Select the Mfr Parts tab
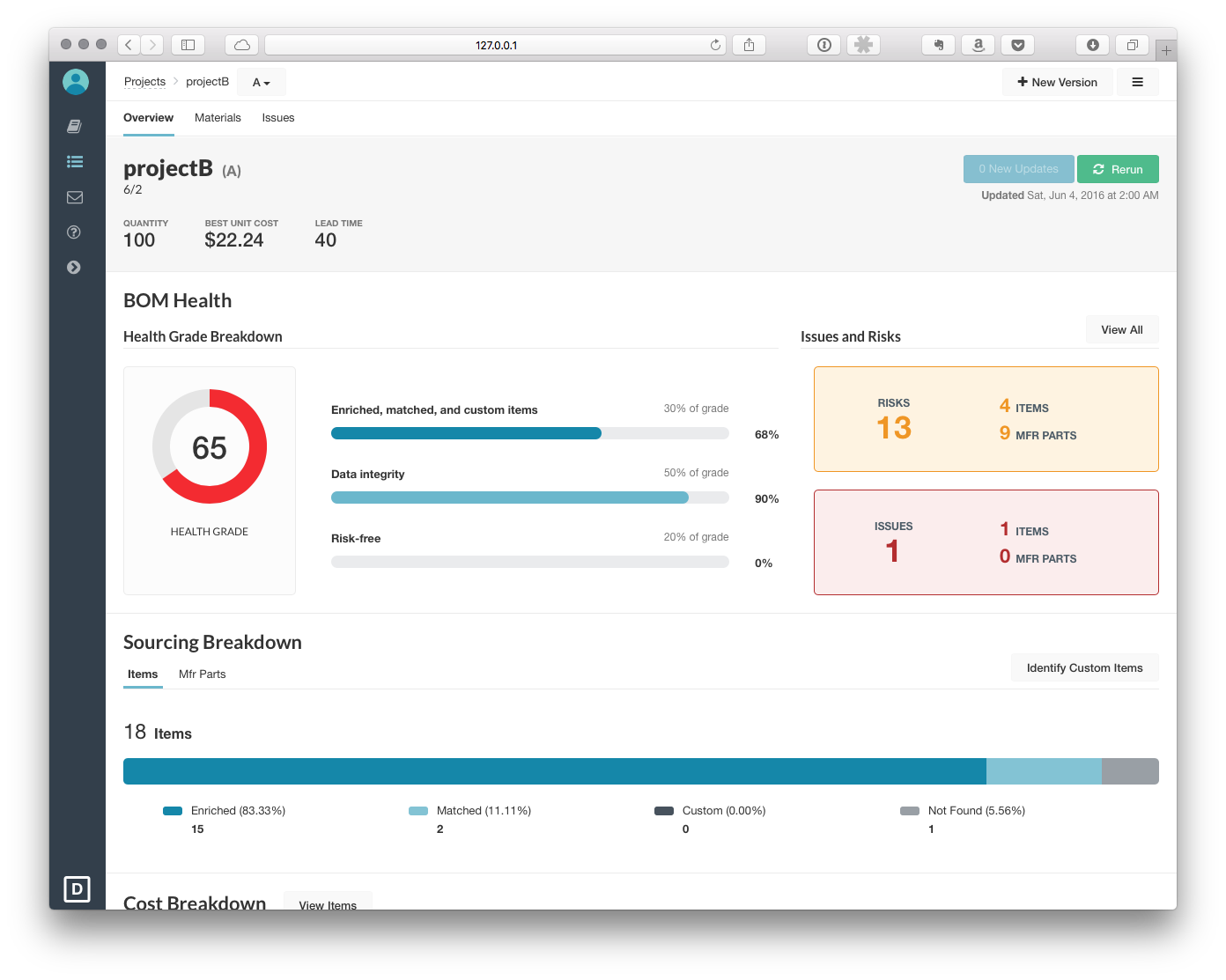 [x=202, y=674]
